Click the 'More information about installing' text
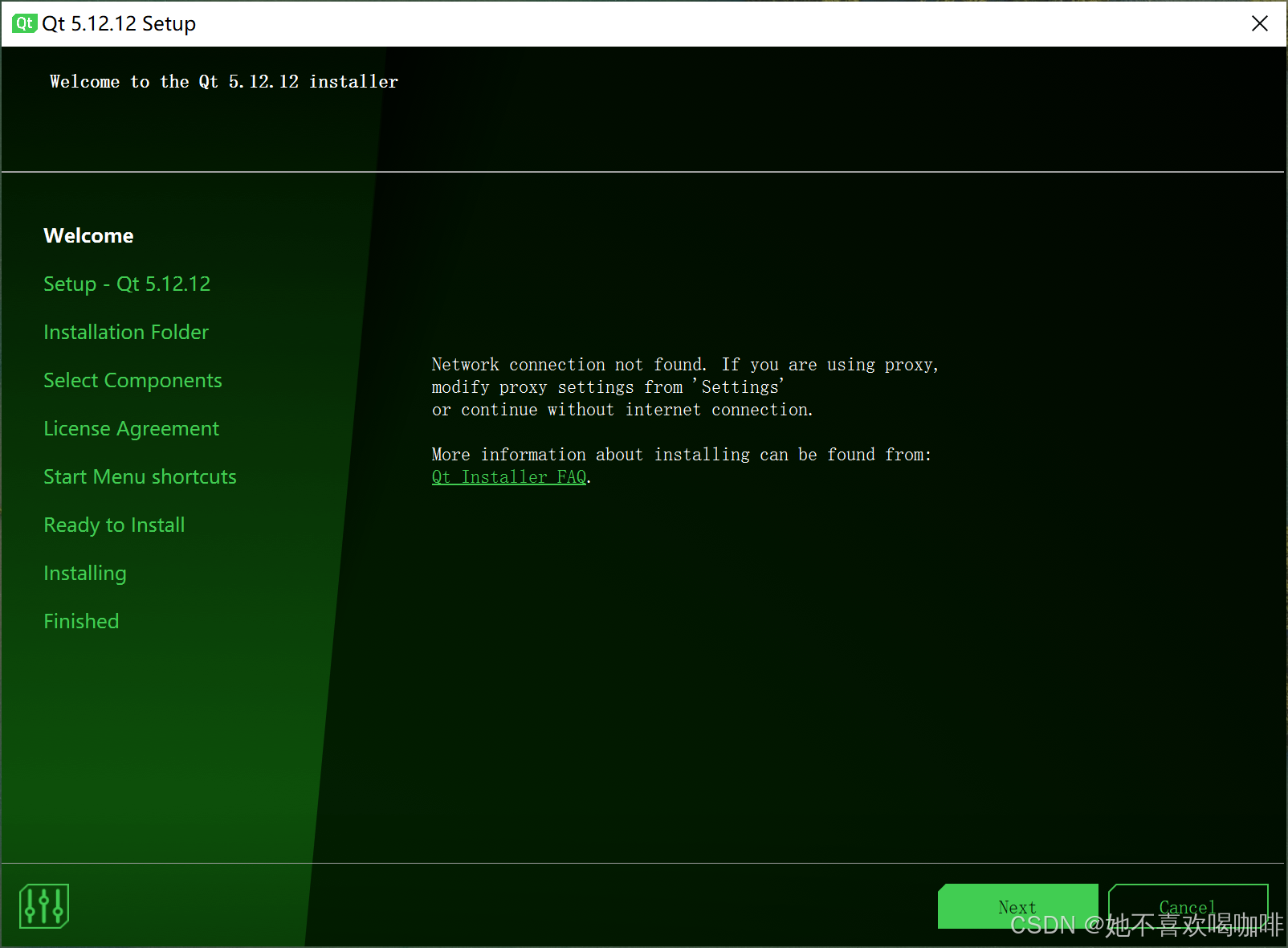Image resolution: width=1288 pixels, height=948 pixels. (681, 455)
